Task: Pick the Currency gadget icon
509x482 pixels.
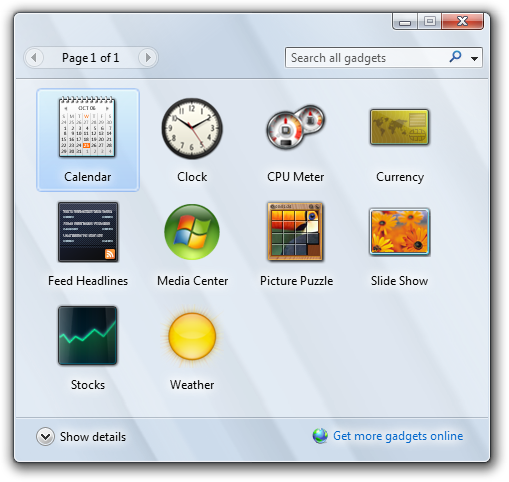Action: pyautogui.click(x=399, y=127)
